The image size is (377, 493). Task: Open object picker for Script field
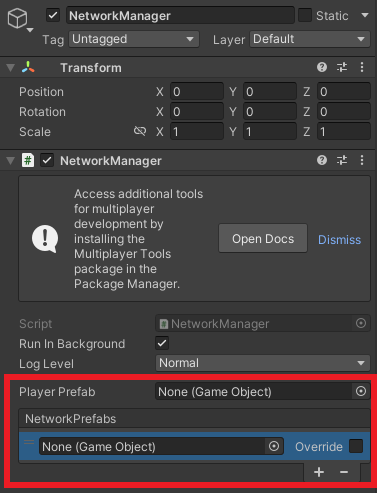(x=361, y=323)
